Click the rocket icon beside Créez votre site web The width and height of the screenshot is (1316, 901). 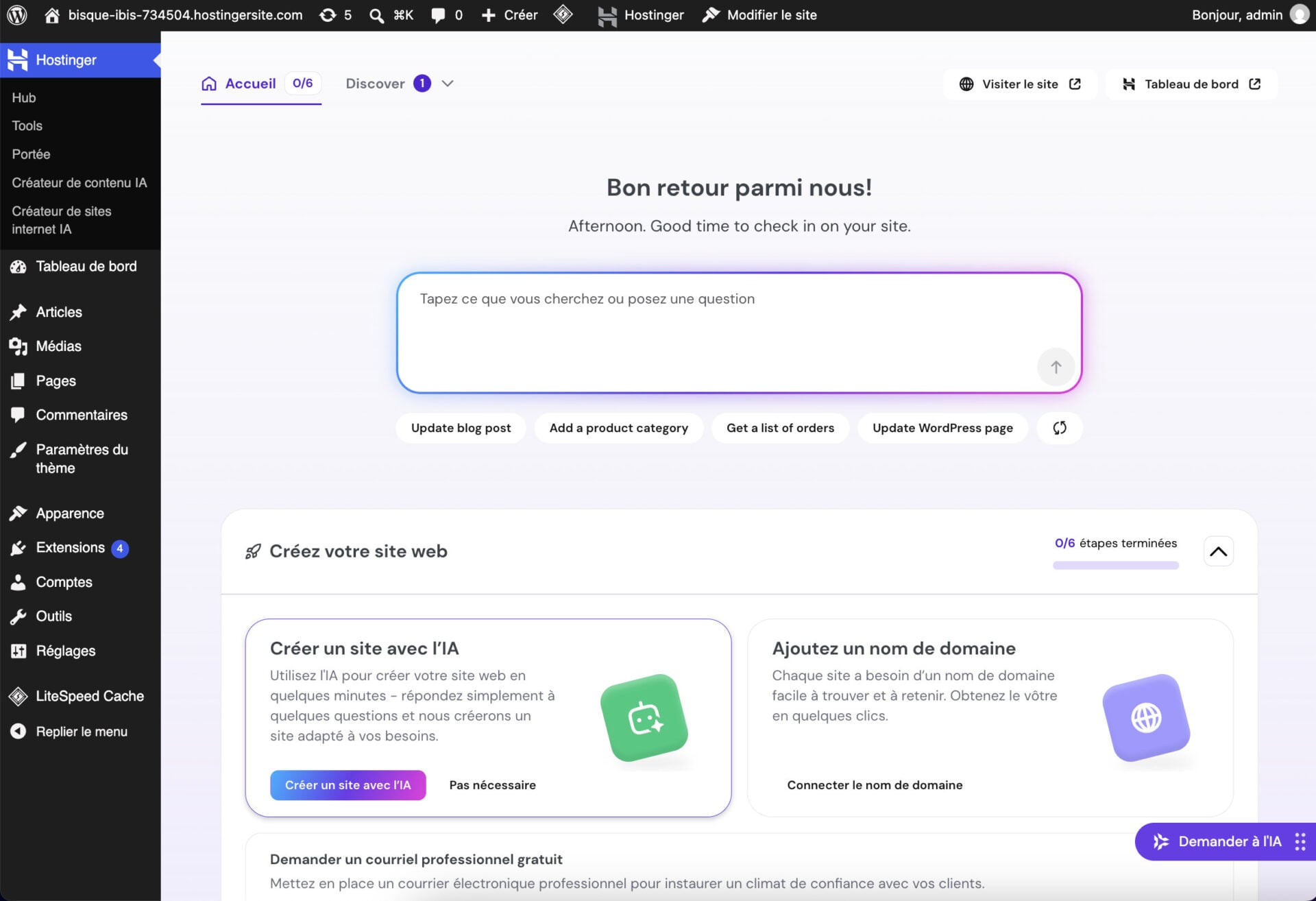(x=253, y=551)
